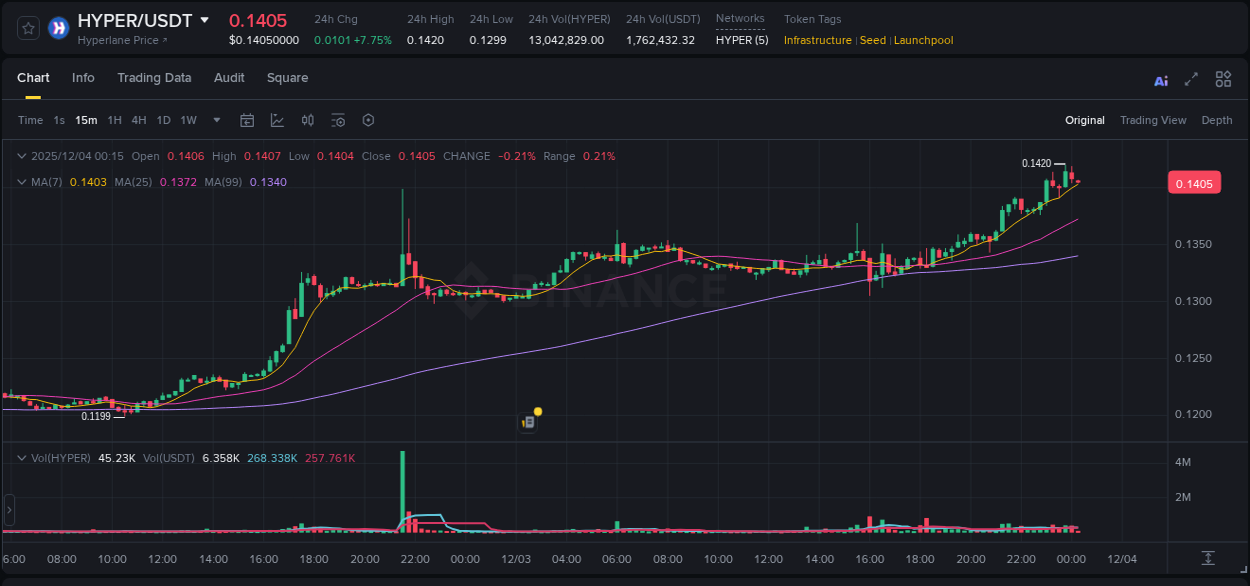
Task: Open chart settings via the hexagon icon
Action: click(368, 119)
